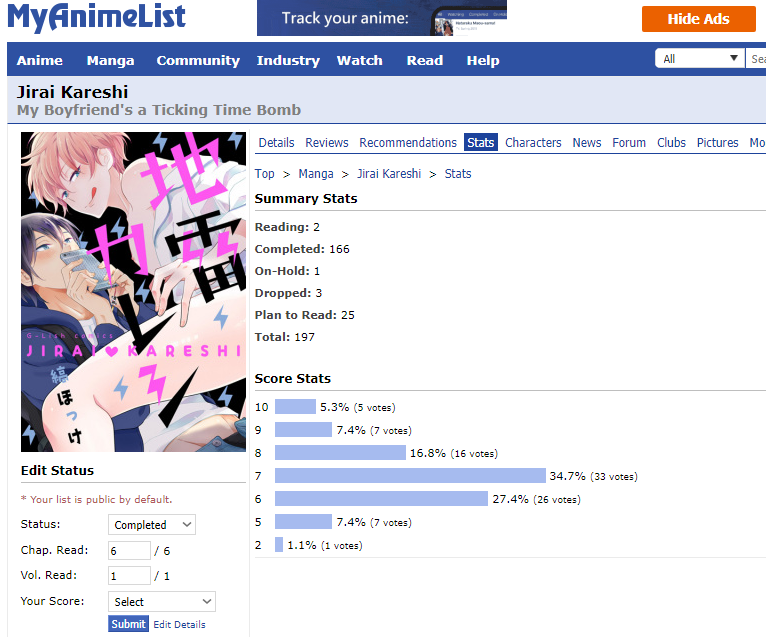Click the Submit button

point(128,624)
